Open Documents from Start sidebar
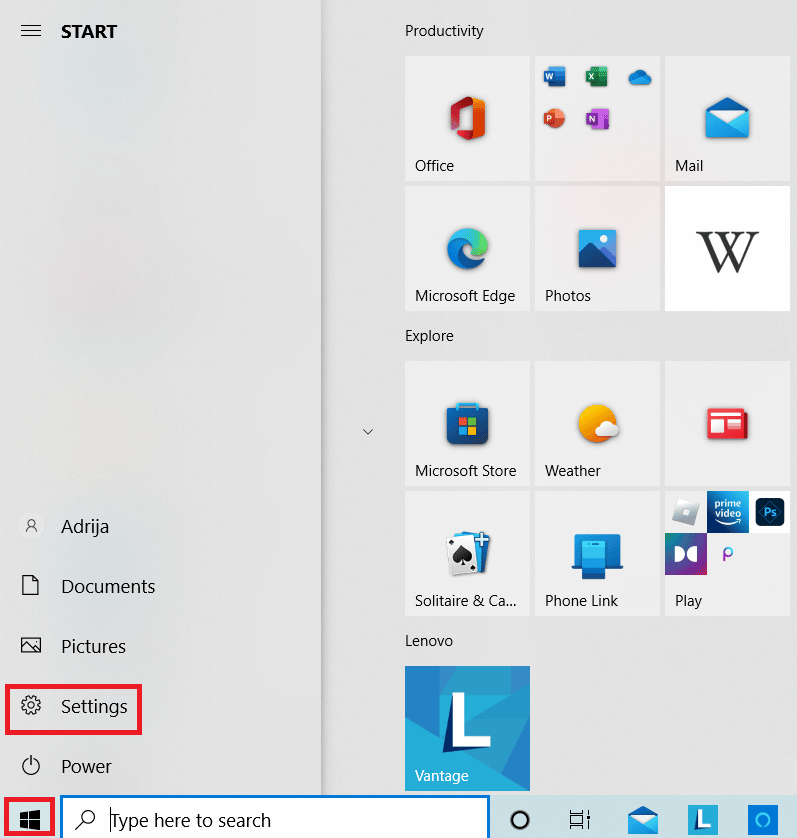Image resolution: width=797 pixels, height=838 pixels. 88,586
